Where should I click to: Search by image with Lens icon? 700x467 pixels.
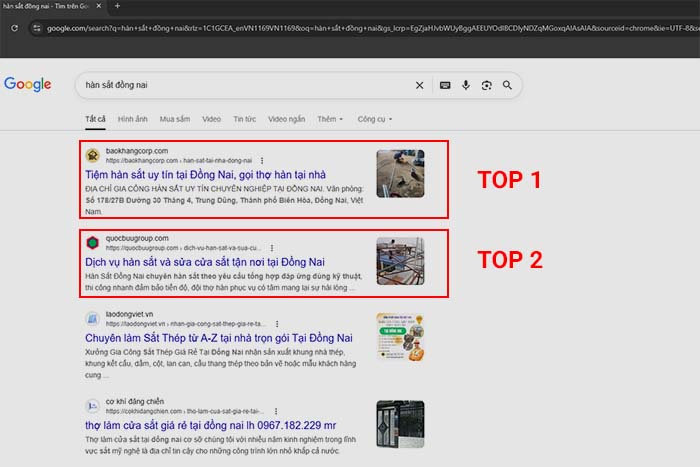pyautogui.click(x=487, y=85)
